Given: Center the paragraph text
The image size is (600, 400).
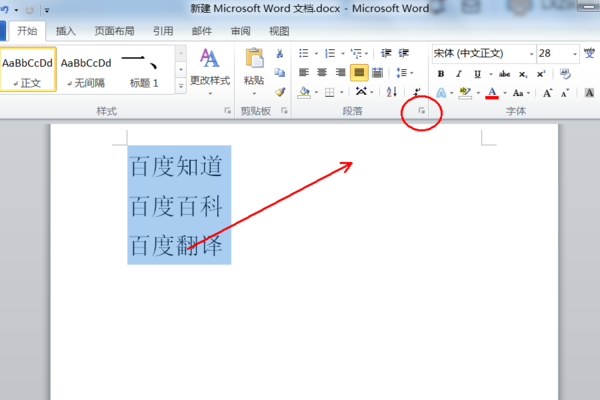Looking at the screenshot, I should (x=322, y=72).
